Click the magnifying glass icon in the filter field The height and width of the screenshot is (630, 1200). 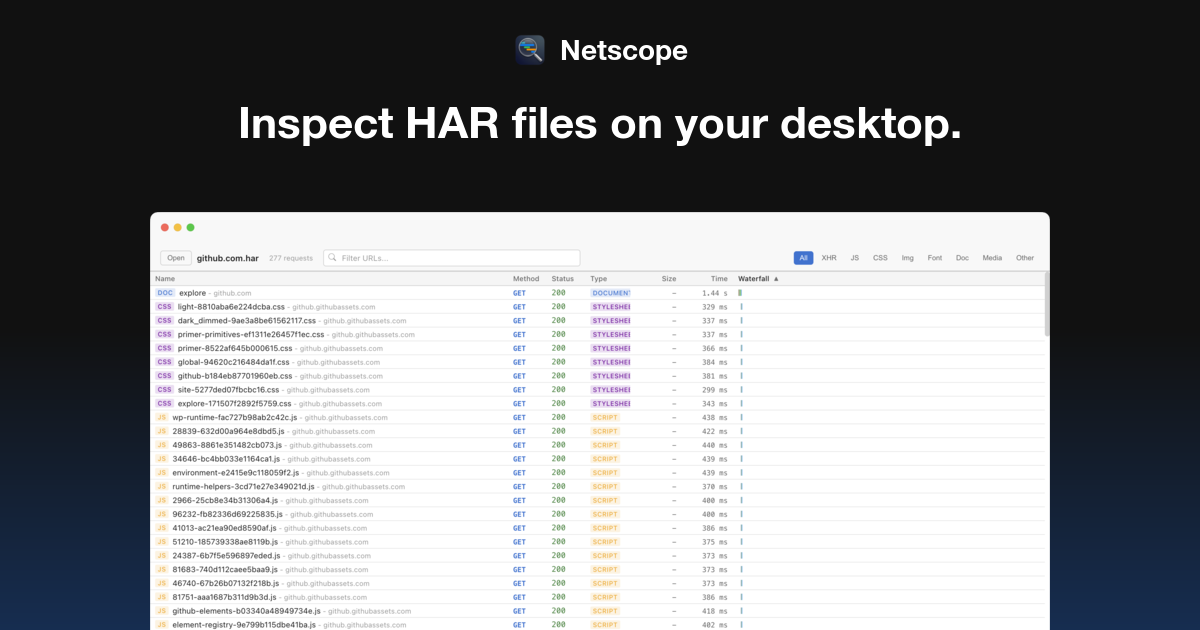(331, 257)
